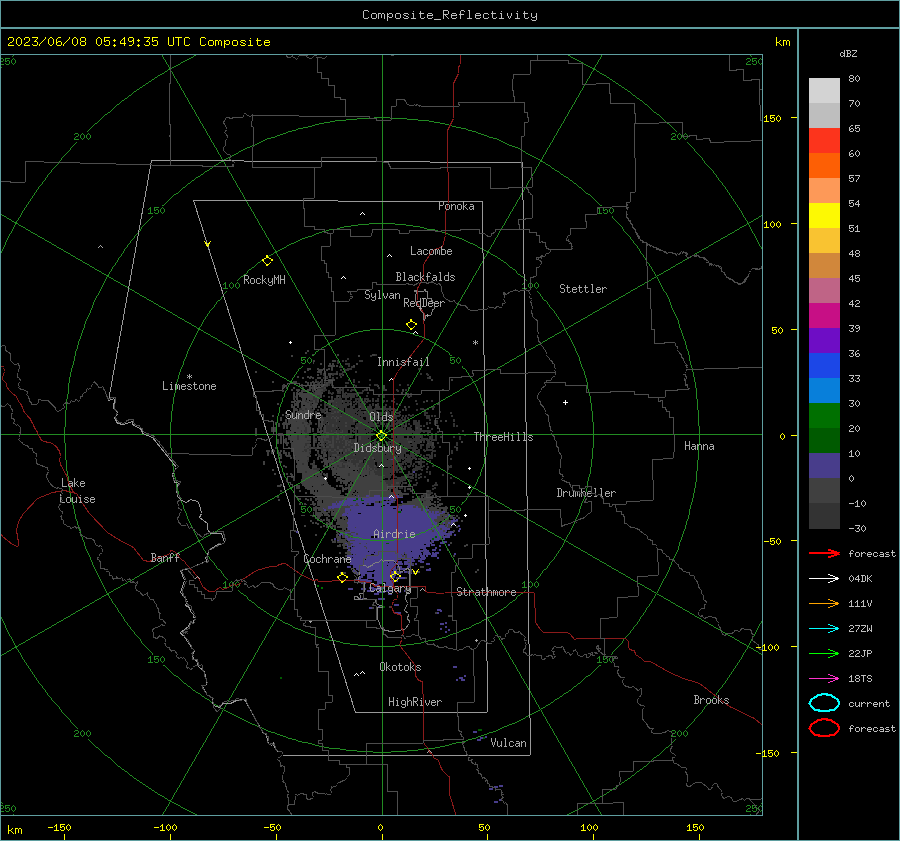Image resolution: width=900 pixels, height=841 pixels.
Task: Click the red forecast arrow in legend
Action: 824,553
